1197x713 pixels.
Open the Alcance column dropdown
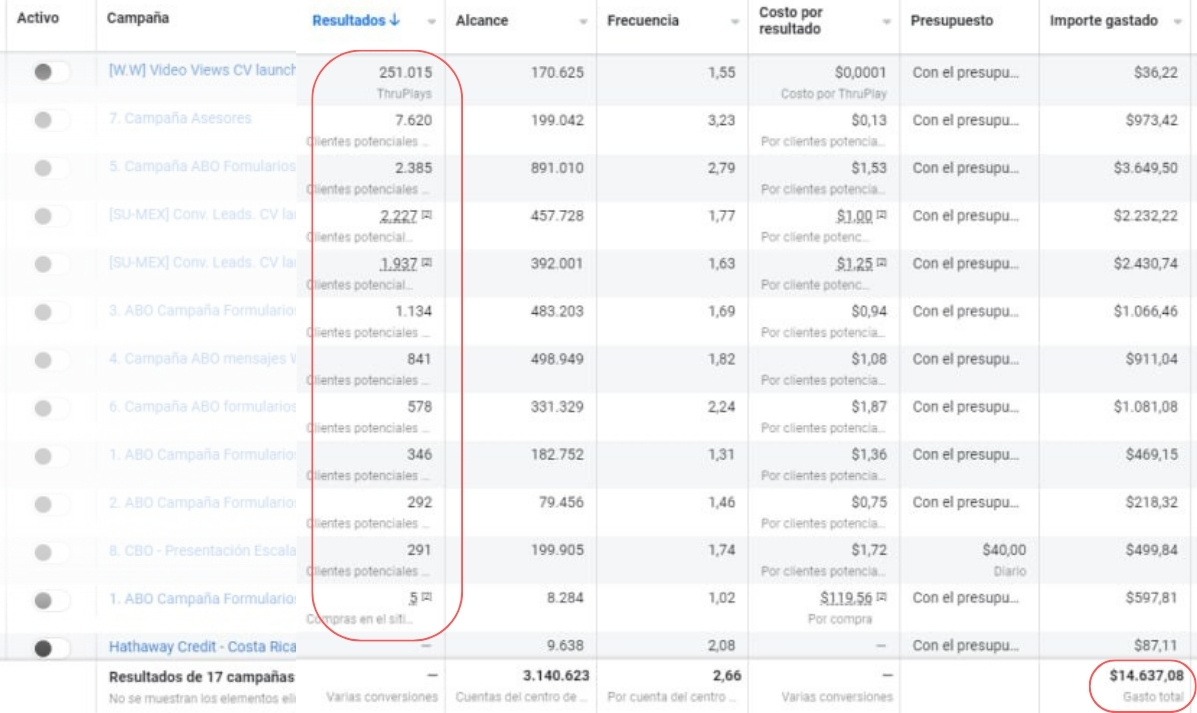[583, 21]
